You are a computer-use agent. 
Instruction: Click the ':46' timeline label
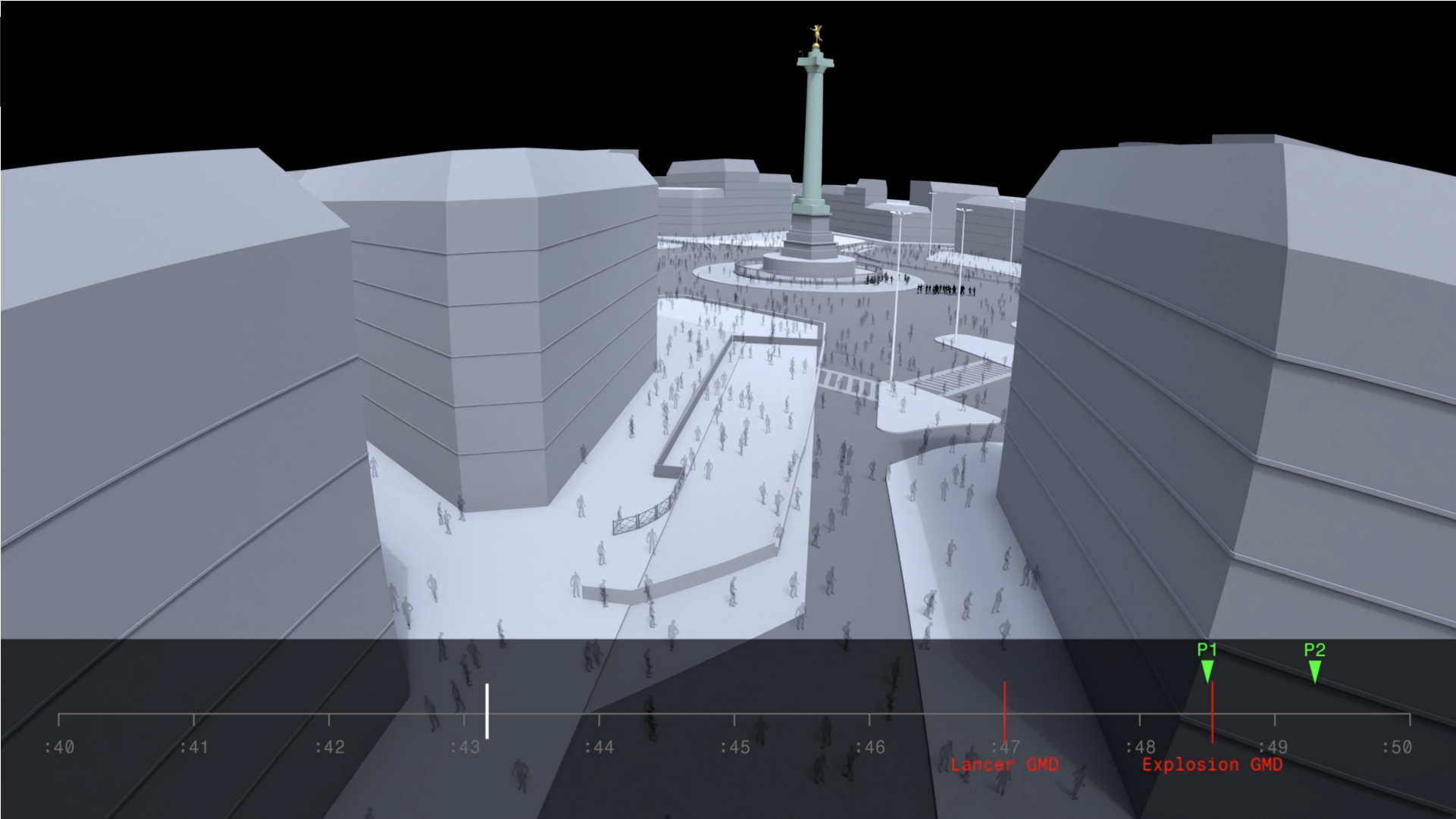pyautogui.click(x=869, y=747)
